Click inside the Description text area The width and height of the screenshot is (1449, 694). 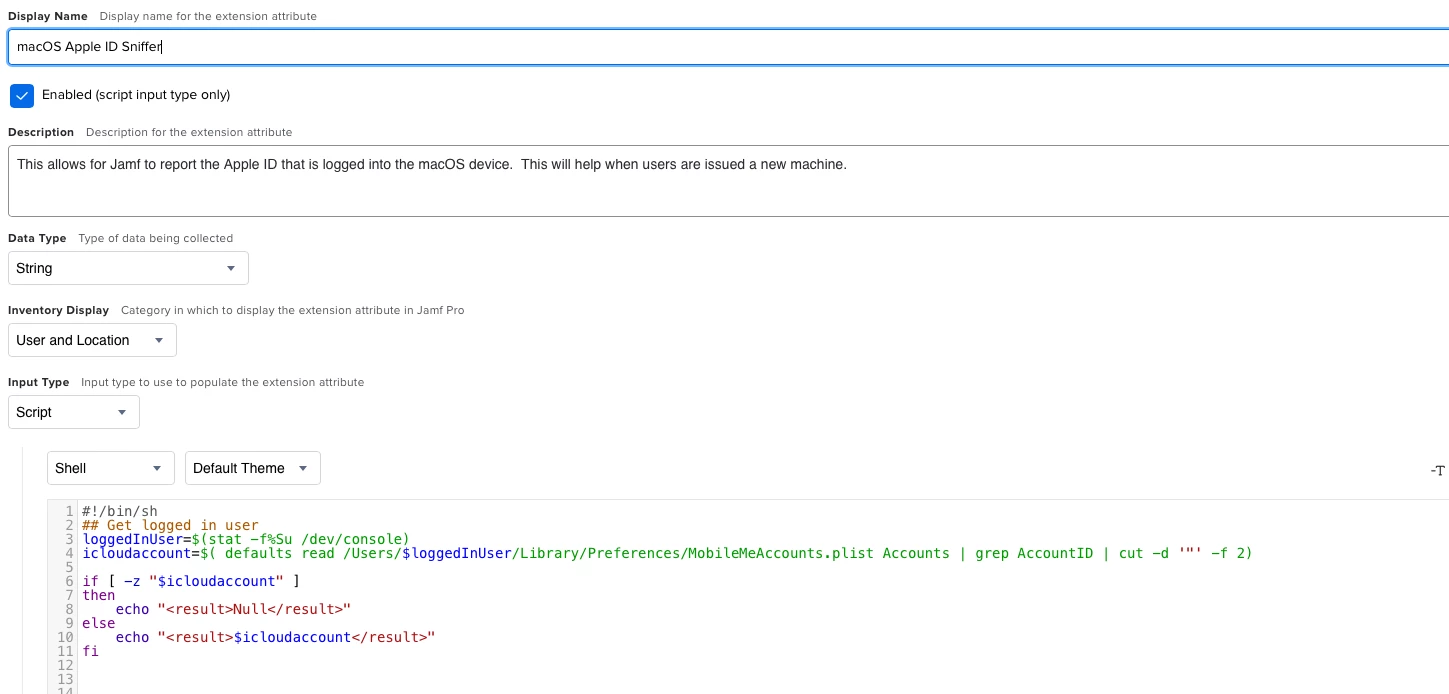[x=728, y=181]
